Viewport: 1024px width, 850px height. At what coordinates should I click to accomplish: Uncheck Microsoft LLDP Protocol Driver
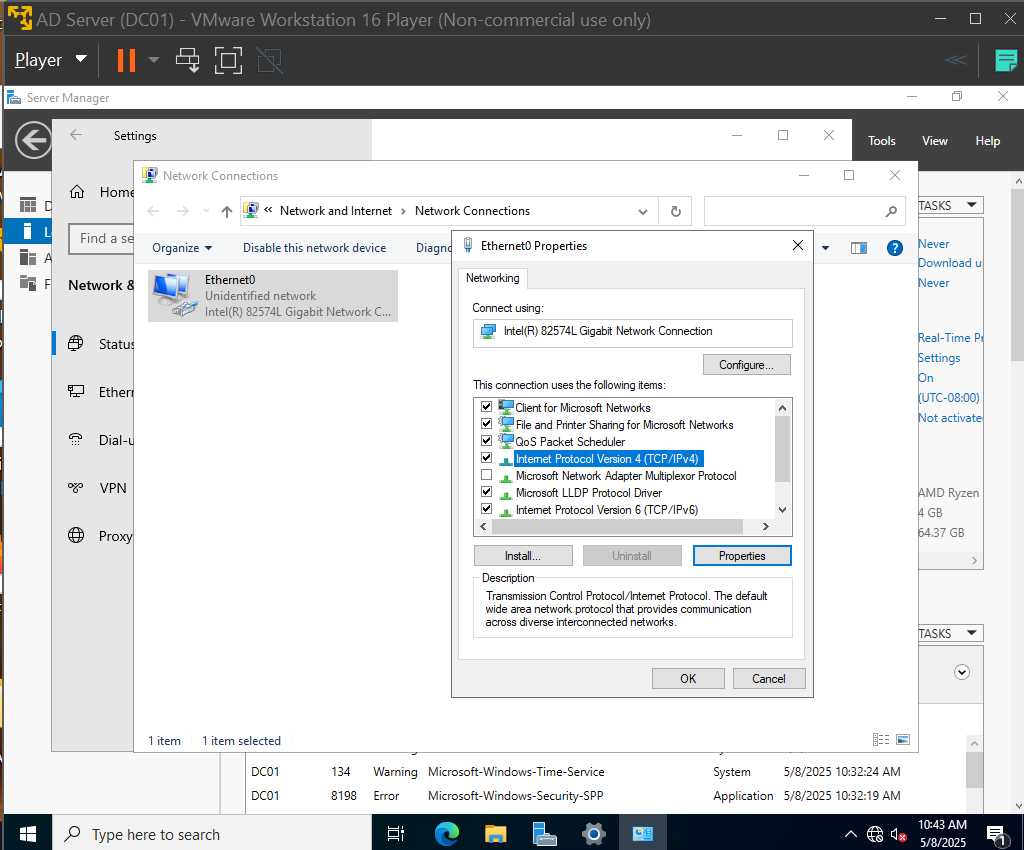pos(487,492)
